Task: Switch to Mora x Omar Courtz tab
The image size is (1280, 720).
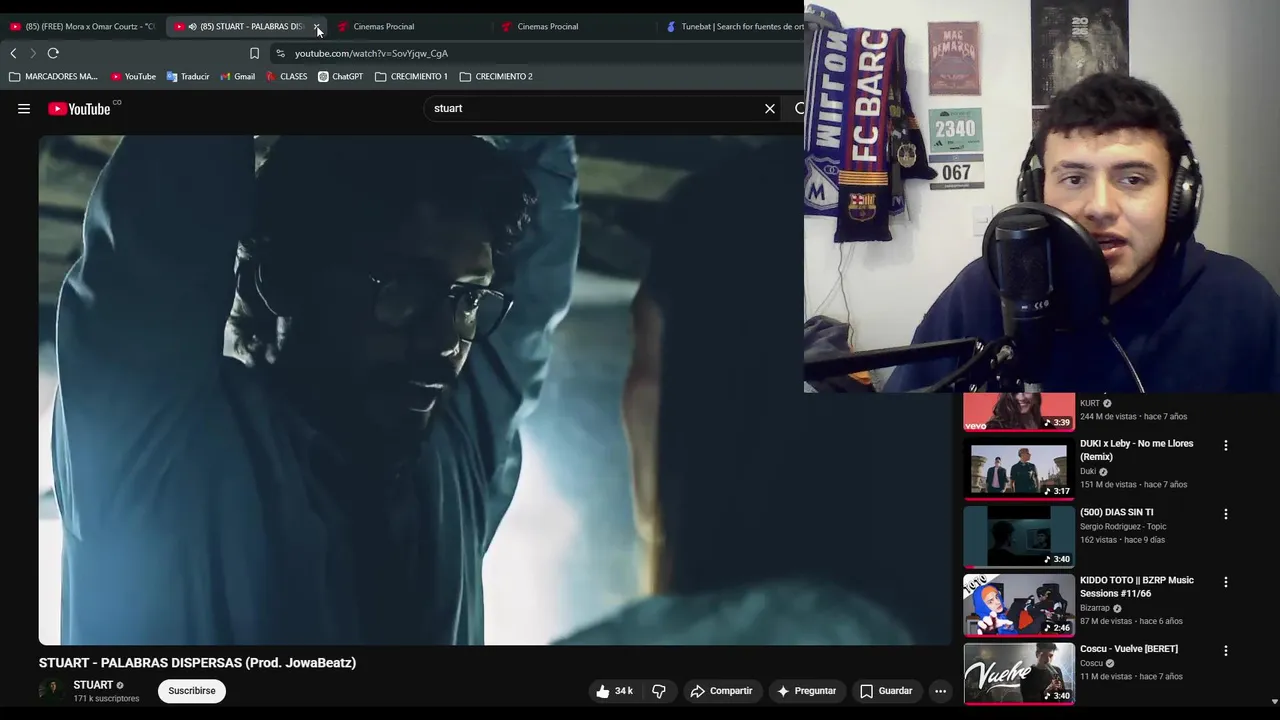Action: (82, 27)
